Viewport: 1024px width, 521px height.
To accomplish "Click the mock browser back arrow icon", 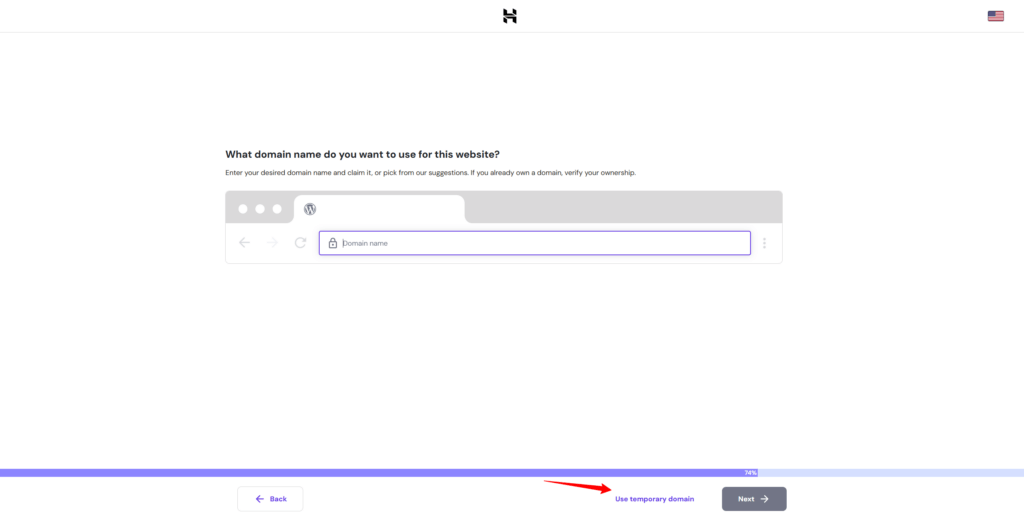I will click(245, 243).
